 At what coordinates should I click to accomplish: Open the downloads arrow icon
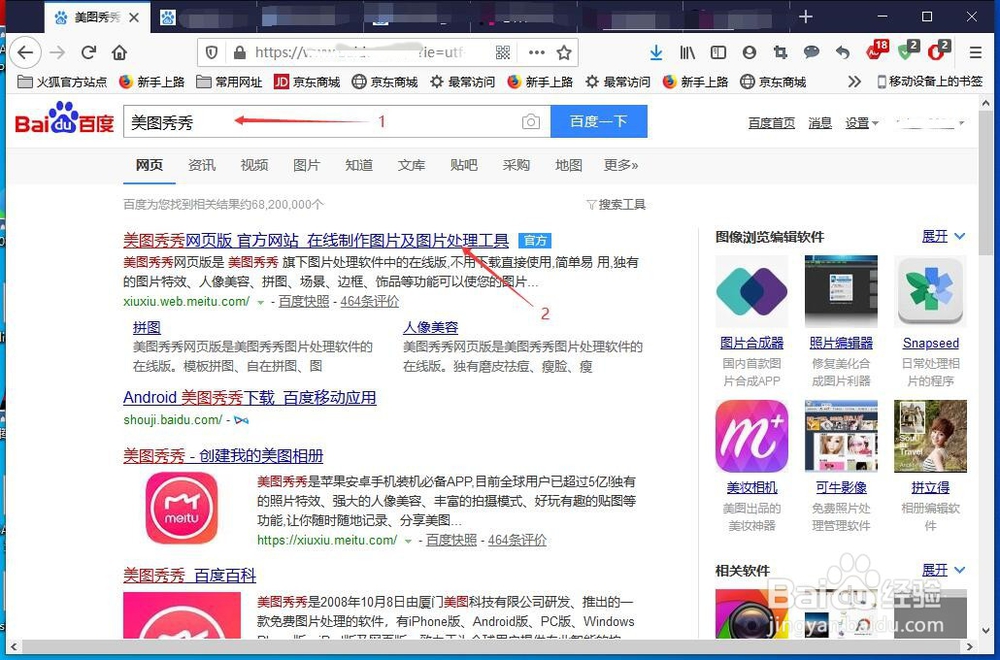pos(656,52)
